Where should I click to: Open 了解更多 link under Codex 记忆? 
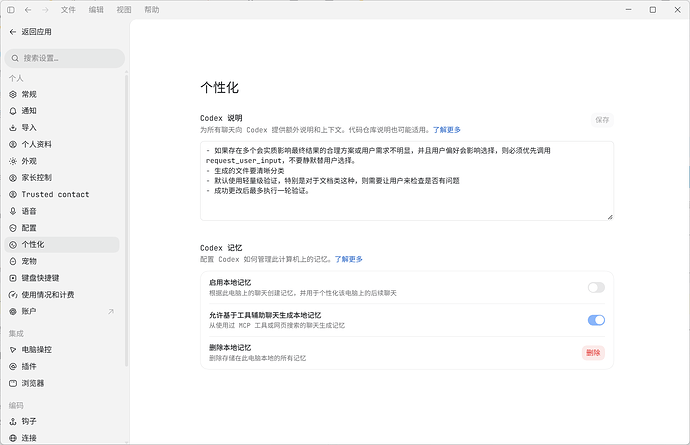[349, 259]
